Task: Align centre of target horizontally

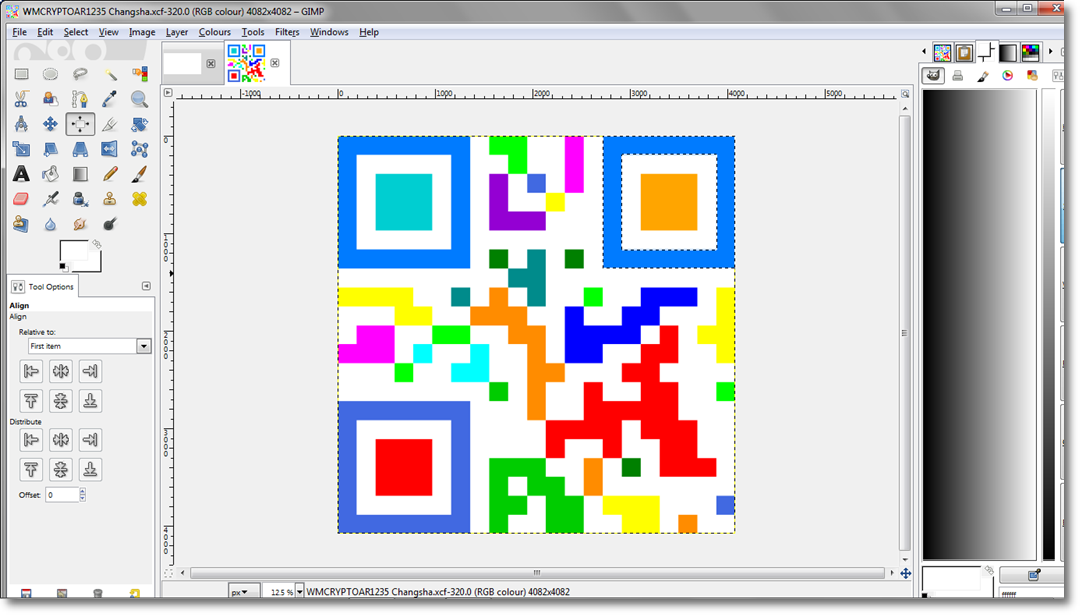Action: pos(61,371)
